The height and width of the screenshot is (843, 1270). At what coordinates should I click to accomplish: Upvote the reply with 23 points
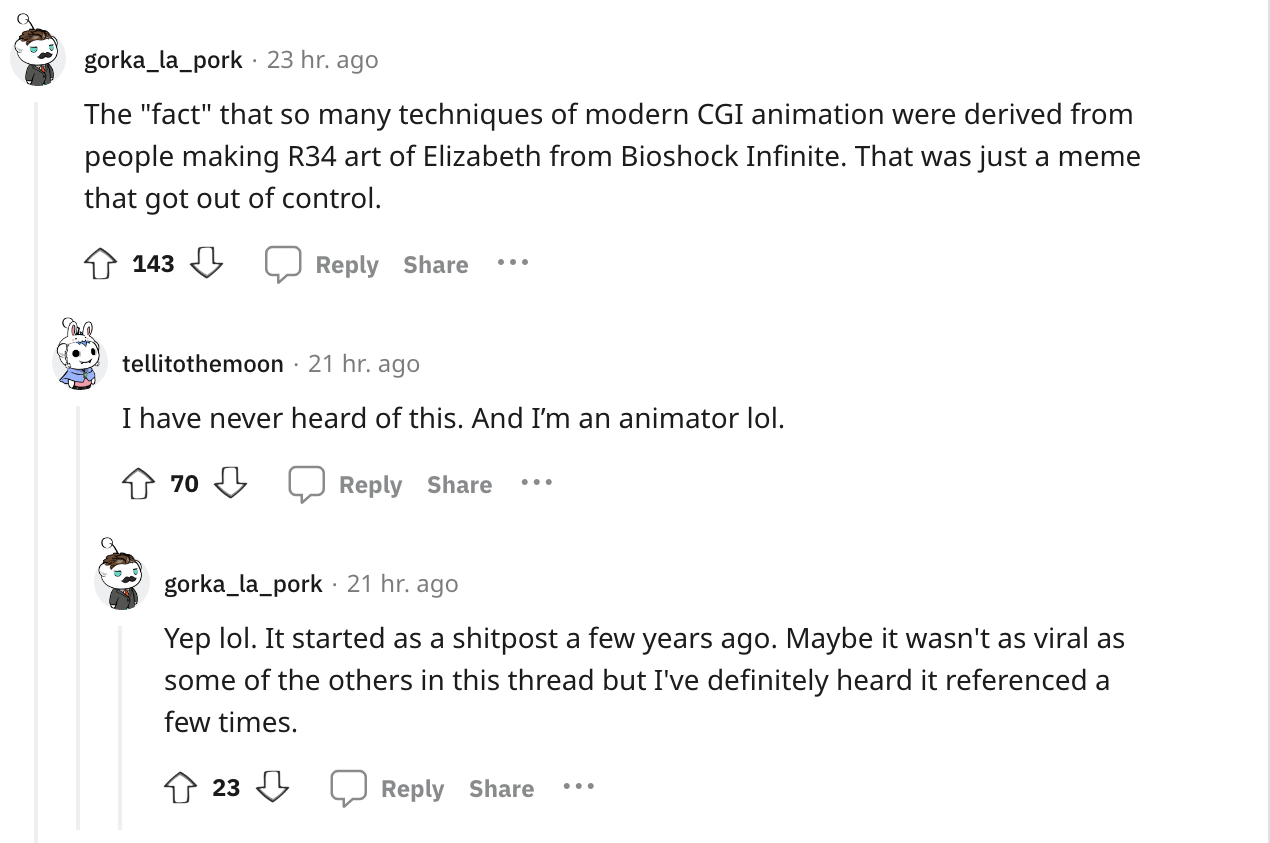(180, 788)
